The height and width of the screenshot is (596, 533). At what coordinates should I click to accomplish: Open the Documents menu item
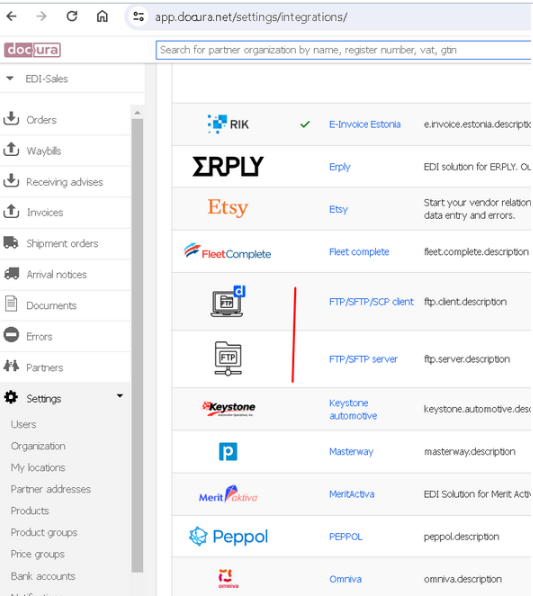(51, 306)
